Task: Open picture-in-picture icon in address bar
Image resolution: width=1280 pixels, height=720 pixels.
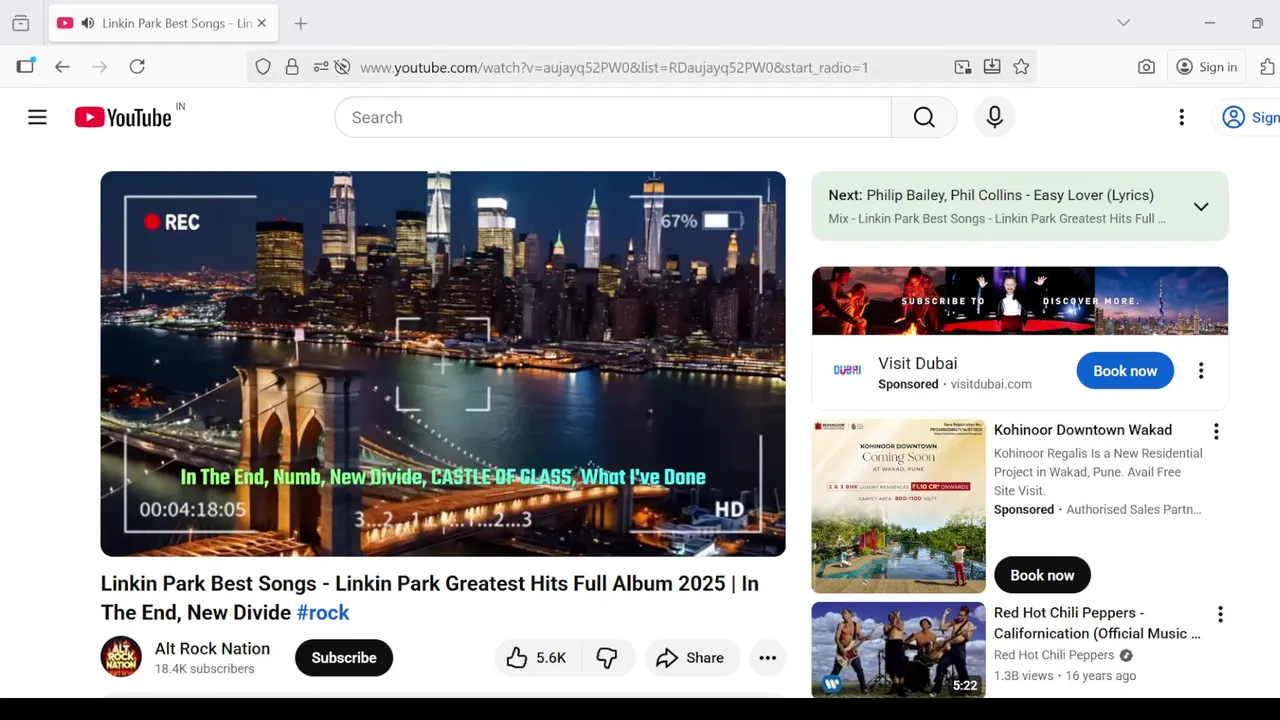Action: (962, 67)
